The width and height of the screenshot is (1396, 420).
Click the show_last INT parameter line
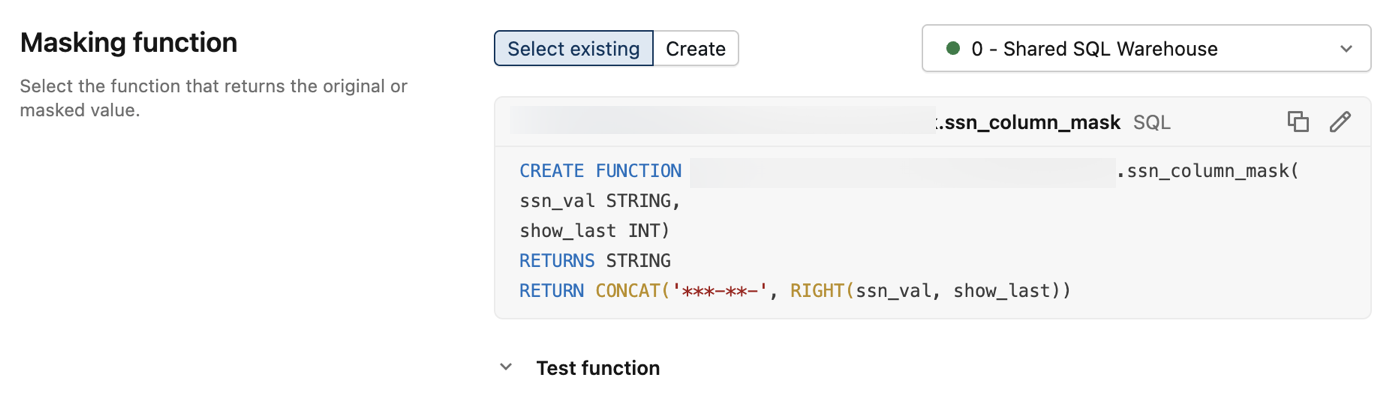594,231
